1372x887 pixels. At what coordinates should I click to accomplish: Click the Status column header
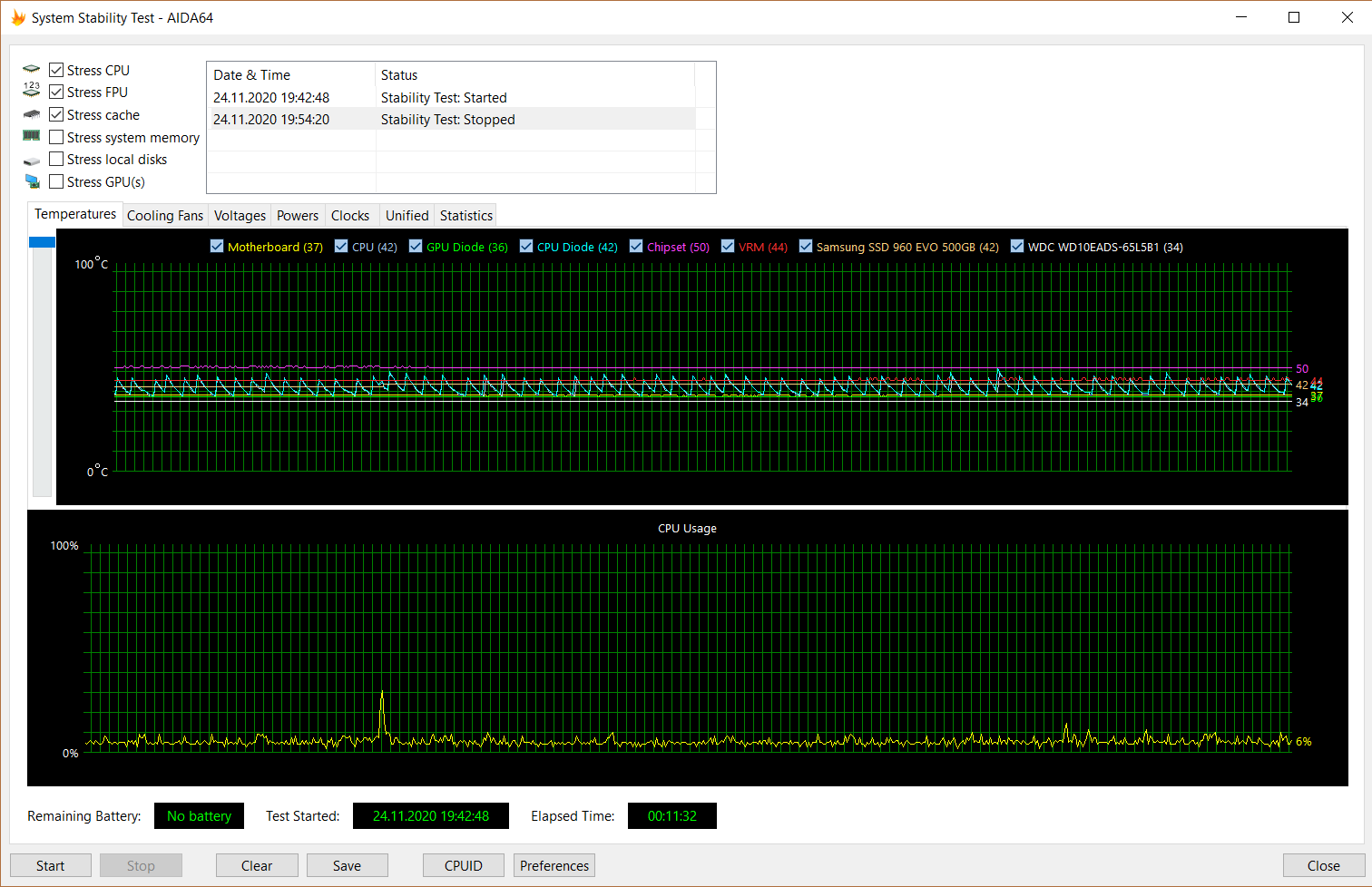[535, 74]
